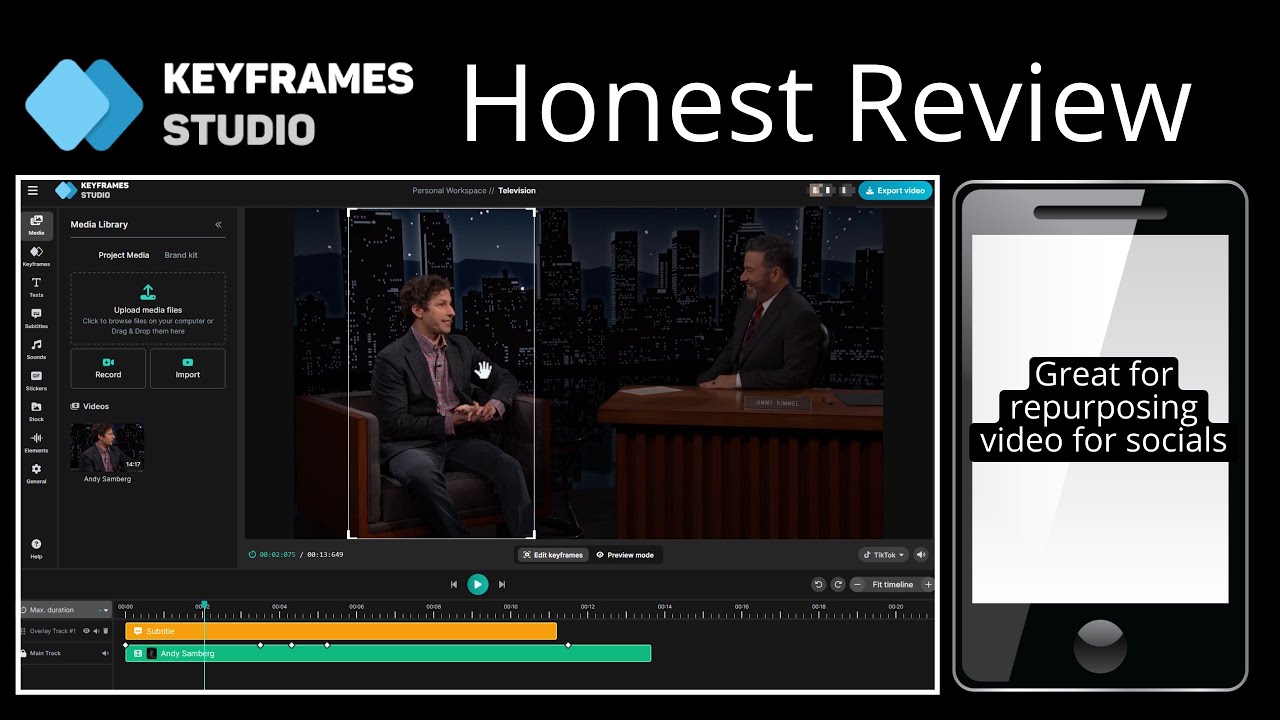Click the Fit timeline button
The width and height of the screenshot is (1280, 720).
[892, 585]
